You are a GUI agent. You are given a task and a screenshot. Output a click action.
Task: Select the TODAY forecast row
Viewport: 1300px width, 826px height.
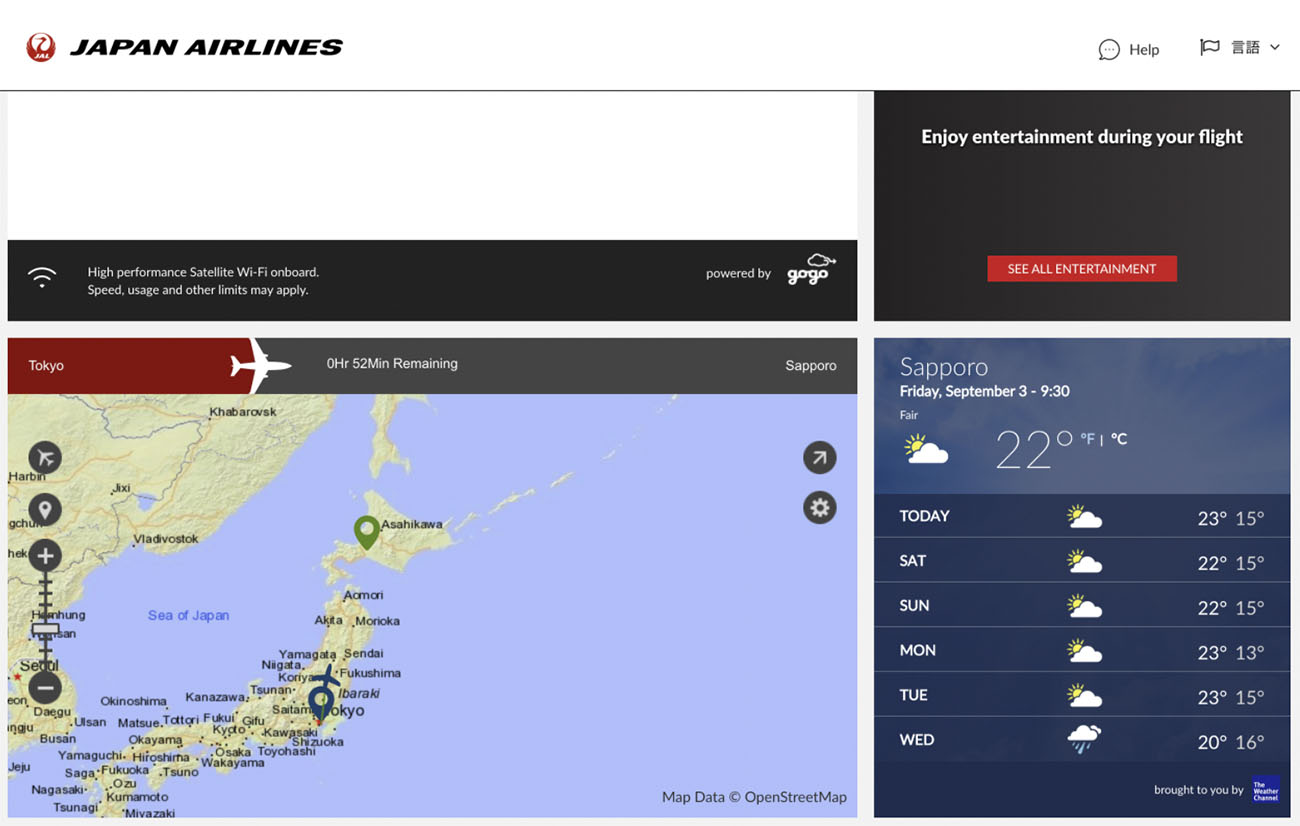pyautogui.click(x=1082, y=516)
